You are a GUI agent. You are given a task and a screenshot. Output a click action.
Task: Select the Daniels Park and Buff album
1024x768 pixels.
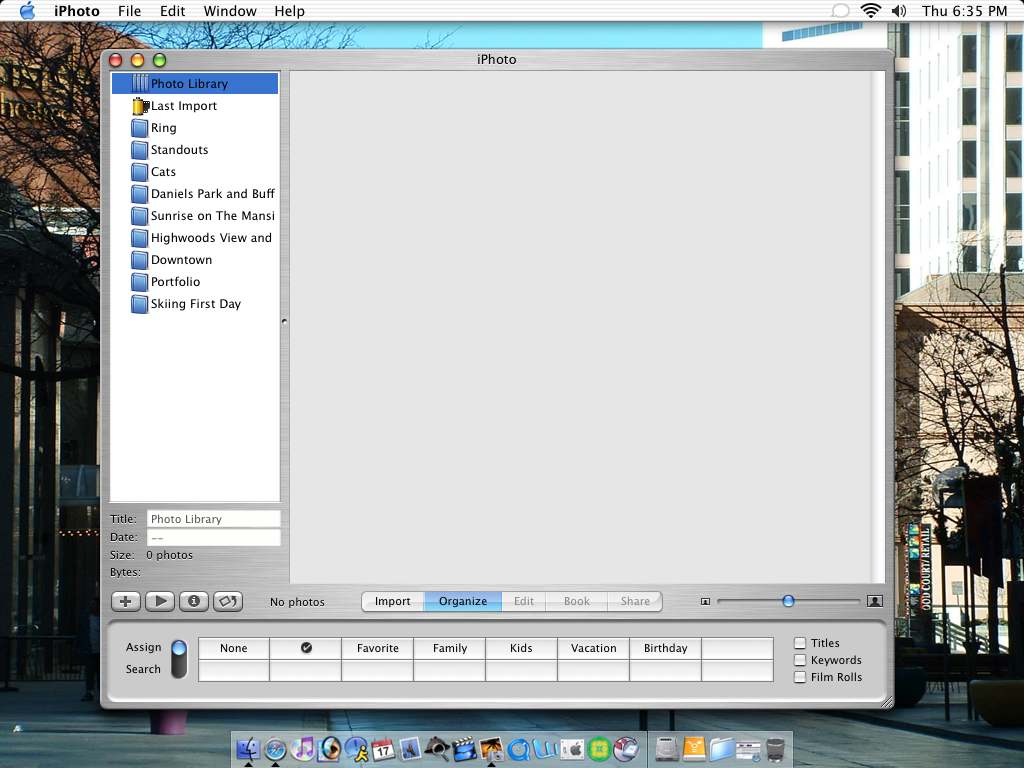195,194
